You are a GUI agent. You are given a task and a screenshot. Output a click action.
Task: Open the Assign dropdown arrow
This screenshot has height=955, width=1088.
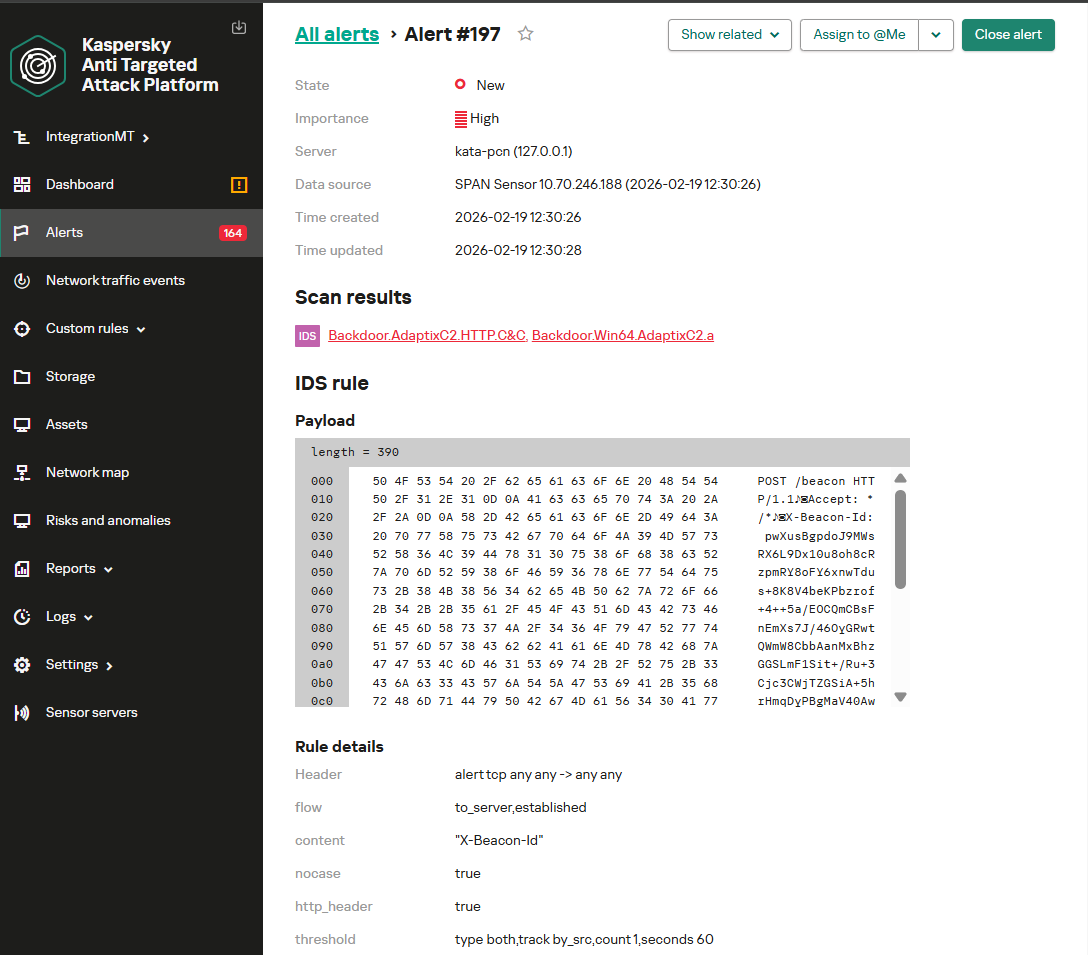935,35
